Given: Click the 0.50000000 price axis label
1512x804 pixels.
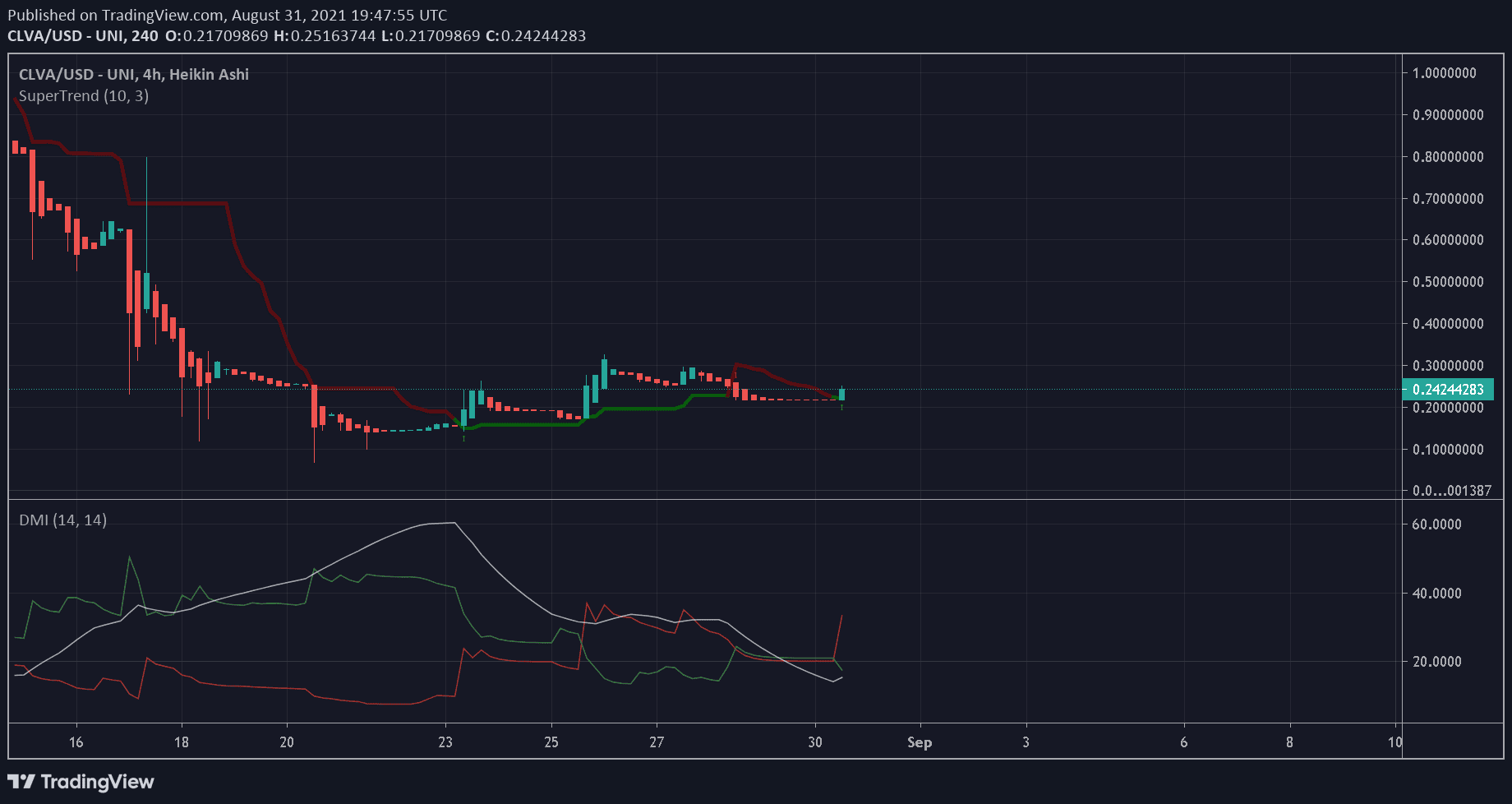Looking at the screenshot, I should tap(1447, 282).
